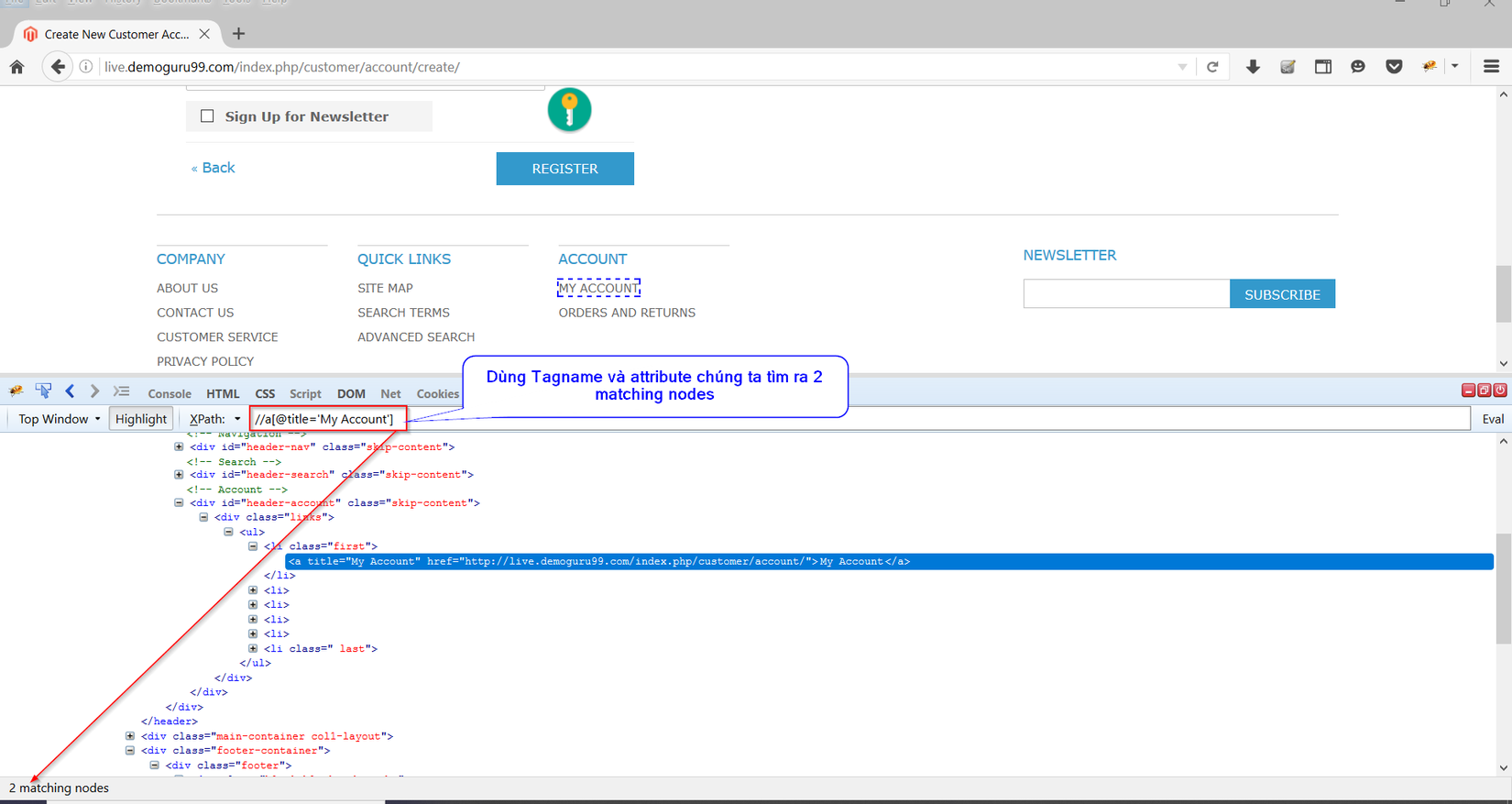Select the highlighted My Account anchor row
Image resolution: width=1512 pixels, height=804 pixels.
click(890, 562)
